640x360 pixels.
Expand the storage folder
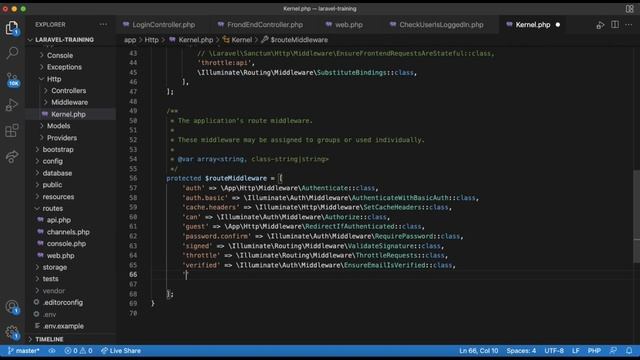point(55,267)
